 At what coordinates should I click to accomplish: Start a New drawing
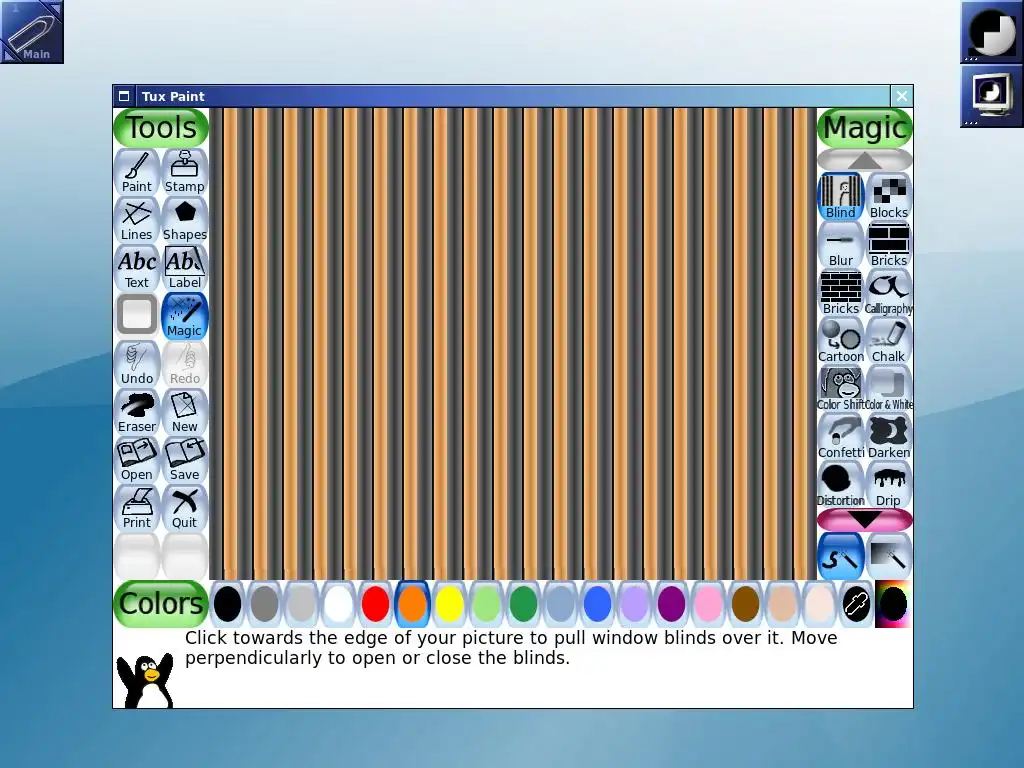tap(184, 412)
